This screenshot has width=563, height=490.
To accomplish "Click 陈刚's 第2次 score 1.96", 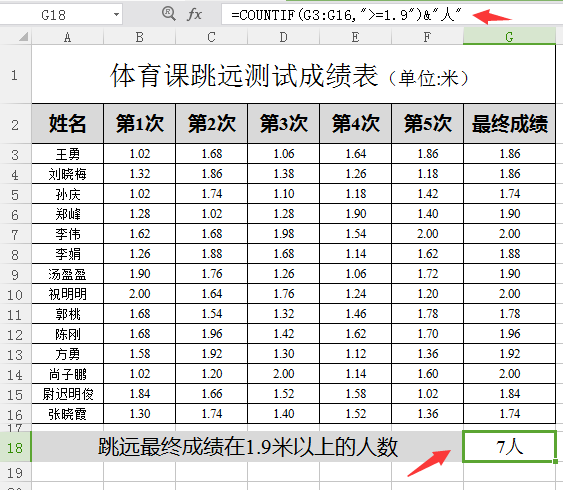I will point(211,334).
